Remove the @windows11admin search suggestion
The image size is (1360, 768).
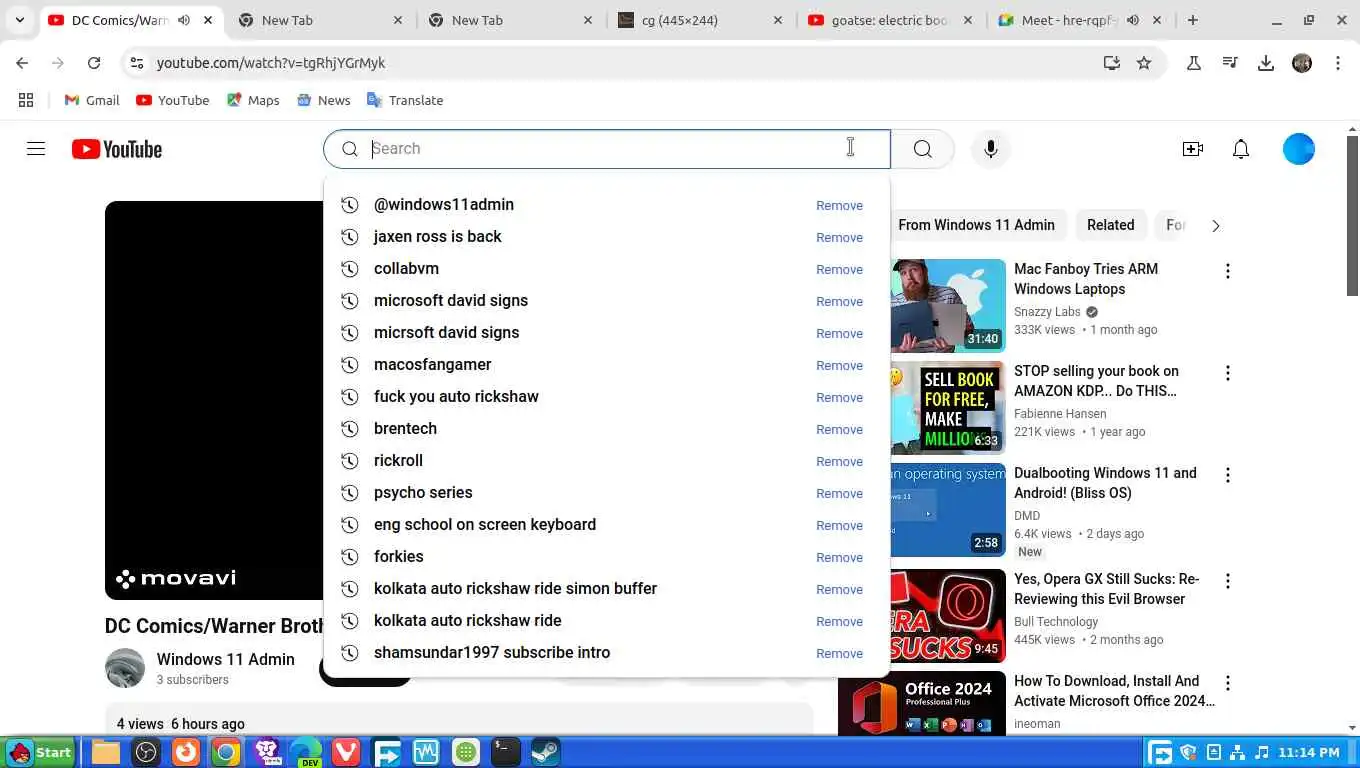[x=839, y=205]
